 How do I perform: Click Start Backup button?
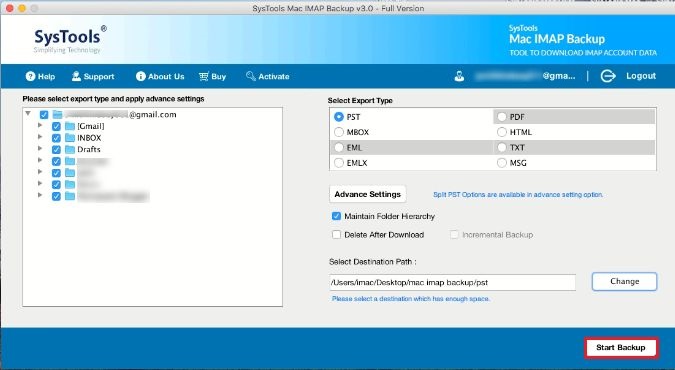(621, 348)
